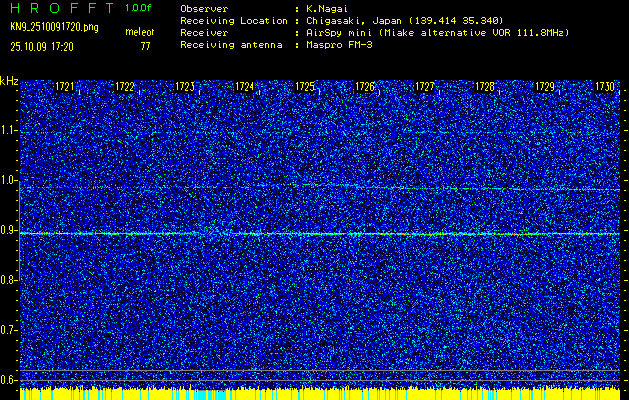Image resolution: width=629 pixels, height=400 pixels.
Task: Click the 0.9 frequency axis label
Action: click(10, 231)
